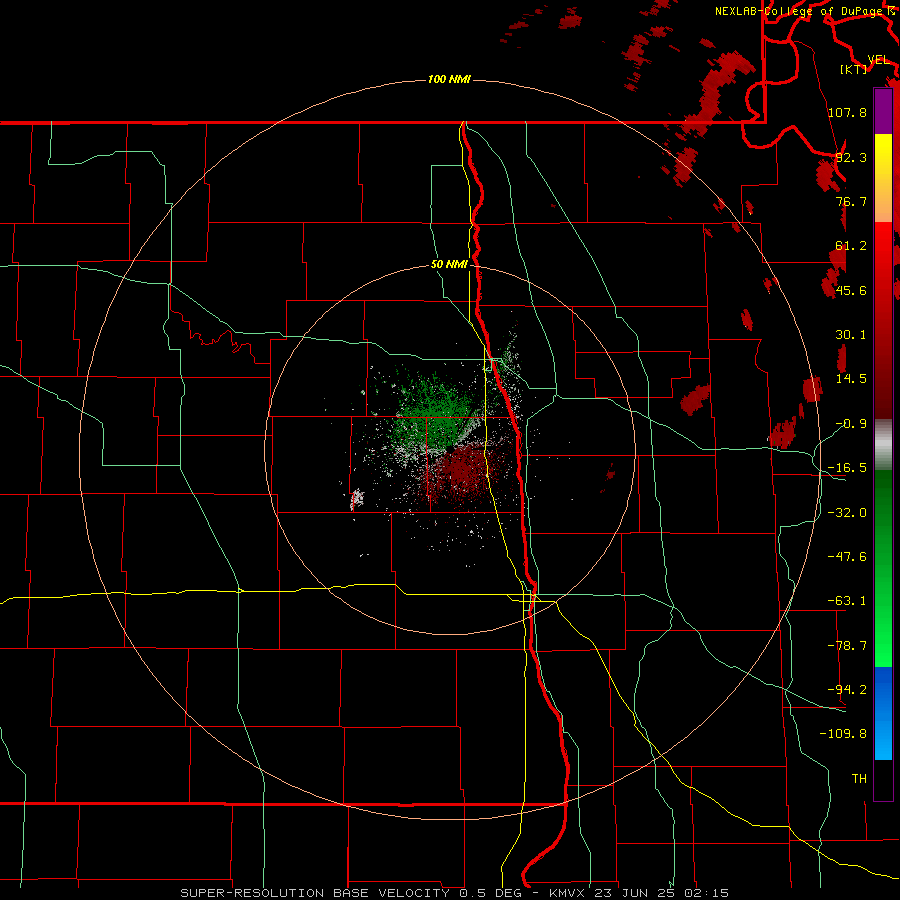
Task: Select the -16.5 velocity scale value
Action: click(x=847, y=468)
